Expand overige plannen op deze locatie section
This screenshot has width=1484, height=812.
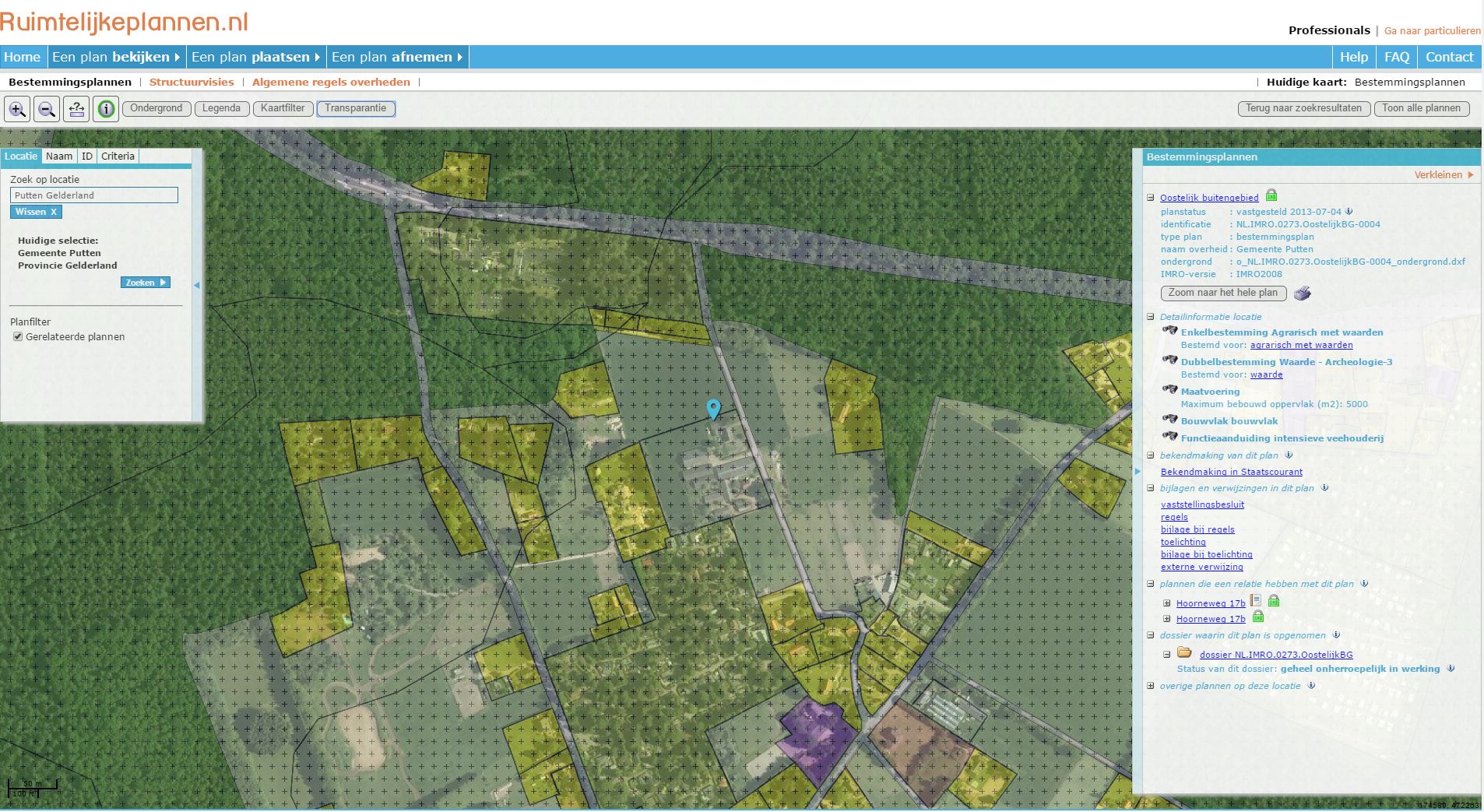coord(1151,686)
